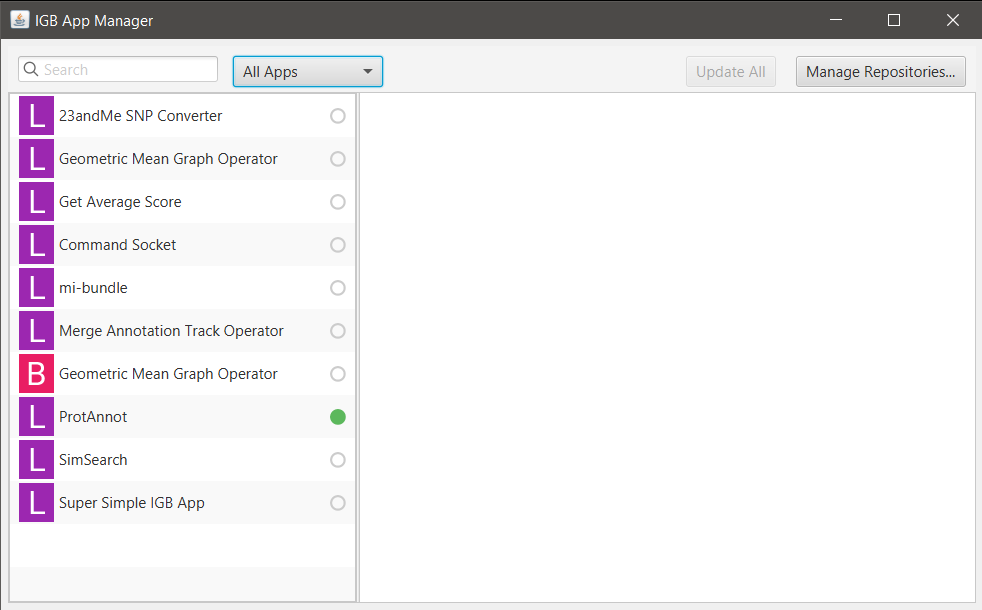Click the Java icon in the title bar
Viewport: 982px width, 610px height.
pos(19,20)
